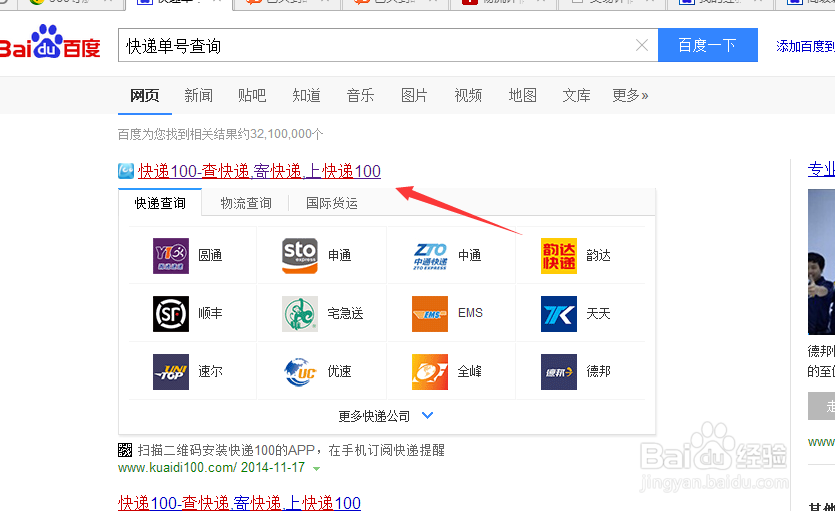
Task: Click the 申通 text label
Action: [339, 256]
